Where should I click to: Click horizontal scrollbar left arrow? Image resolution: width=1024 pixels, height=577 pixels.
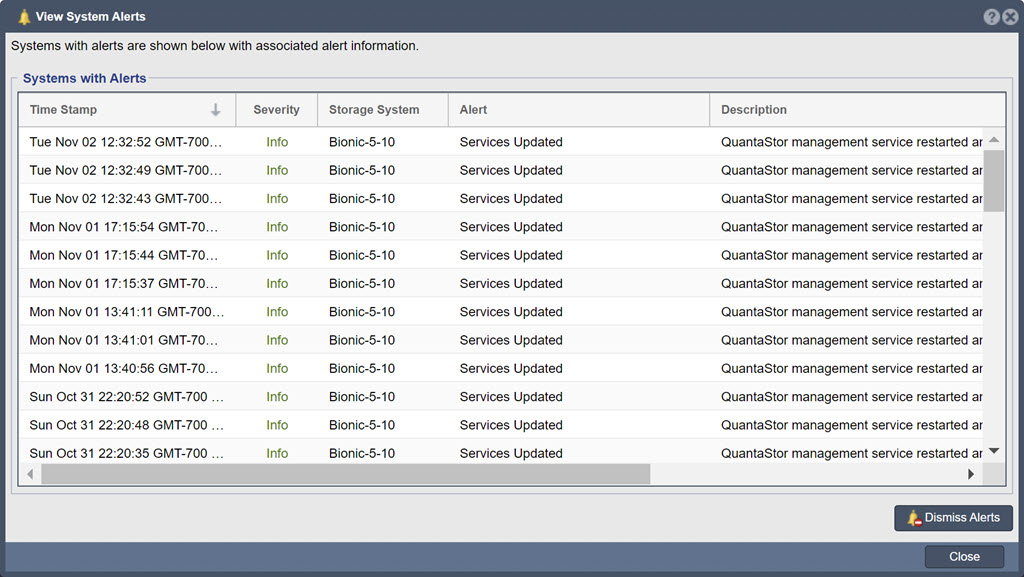(30, 474)
